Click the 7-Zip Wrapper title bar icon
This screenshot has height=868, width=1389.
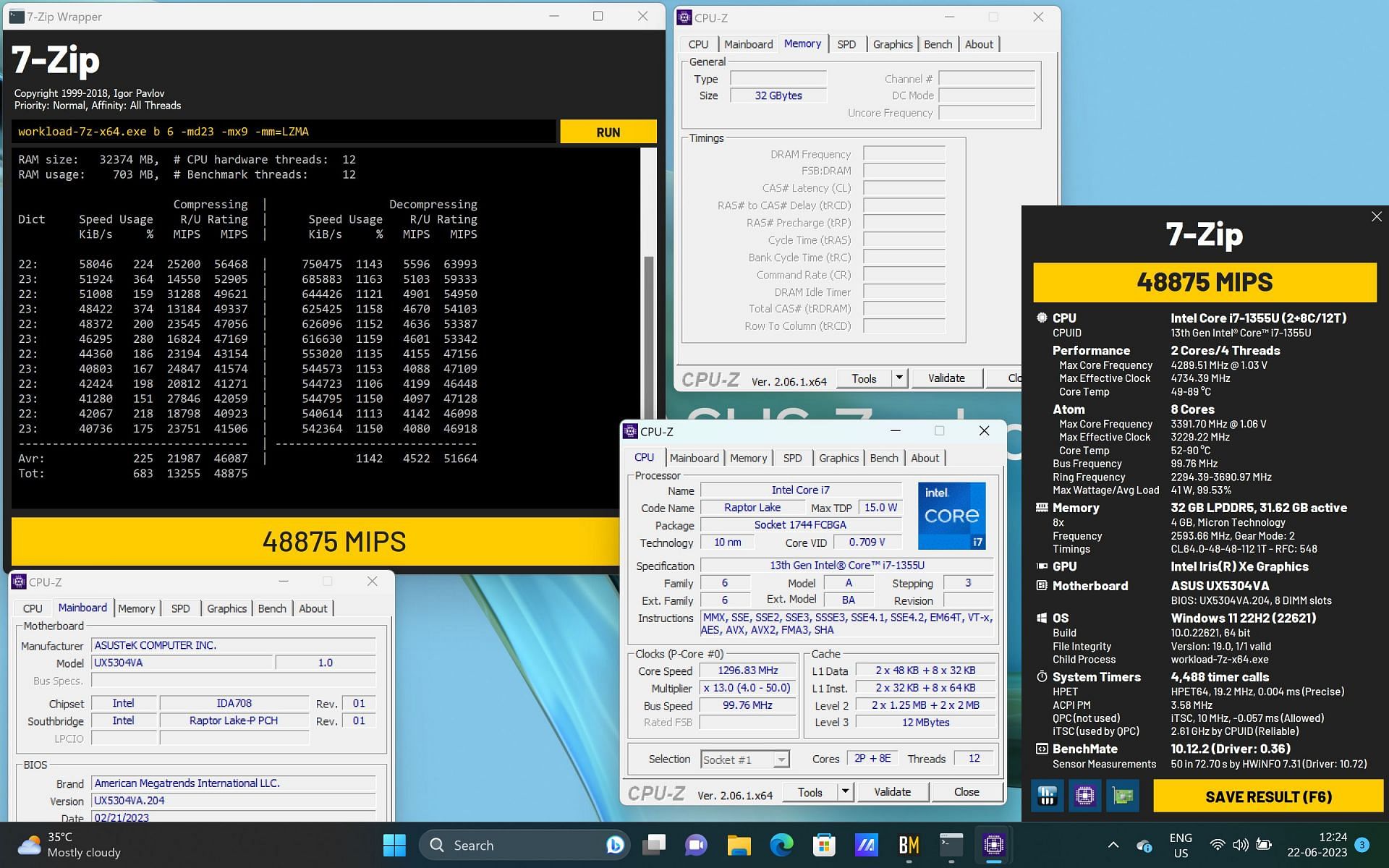click(x=16, y=16)
